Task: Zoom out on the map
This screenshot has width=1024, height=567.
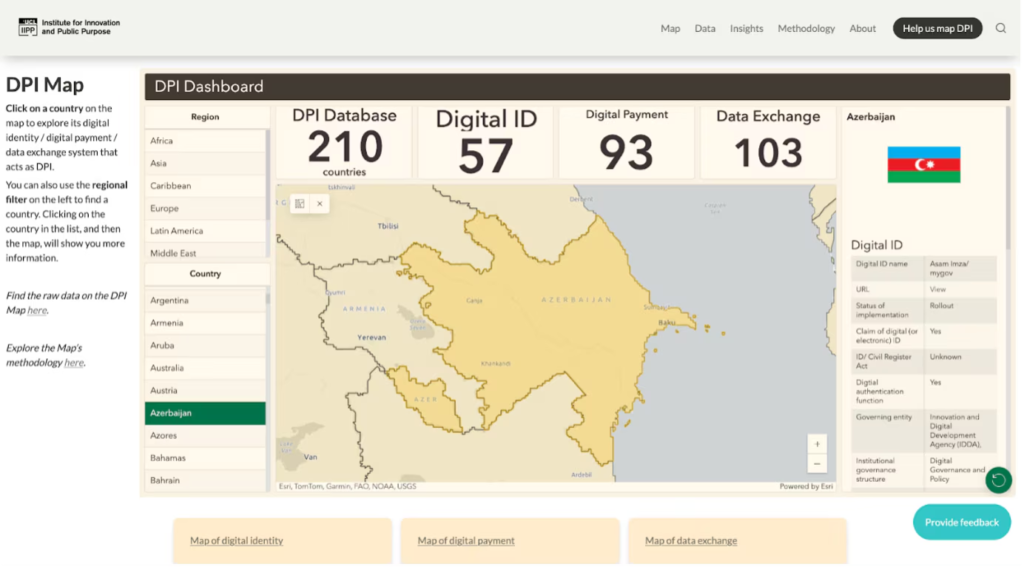Action: click(818, 464)
